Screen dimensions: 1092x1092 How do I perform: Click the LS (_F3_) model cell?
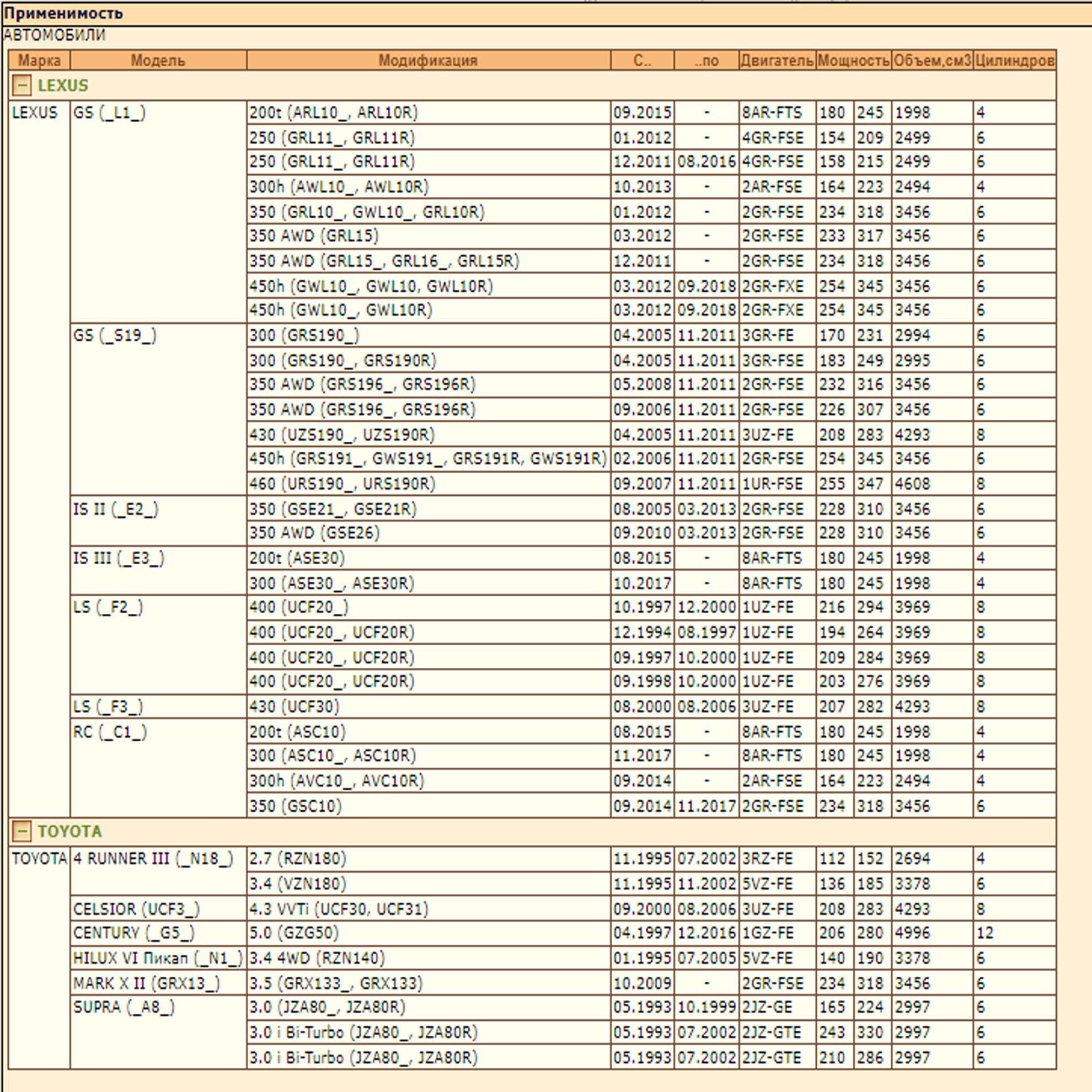click(108, 706)
